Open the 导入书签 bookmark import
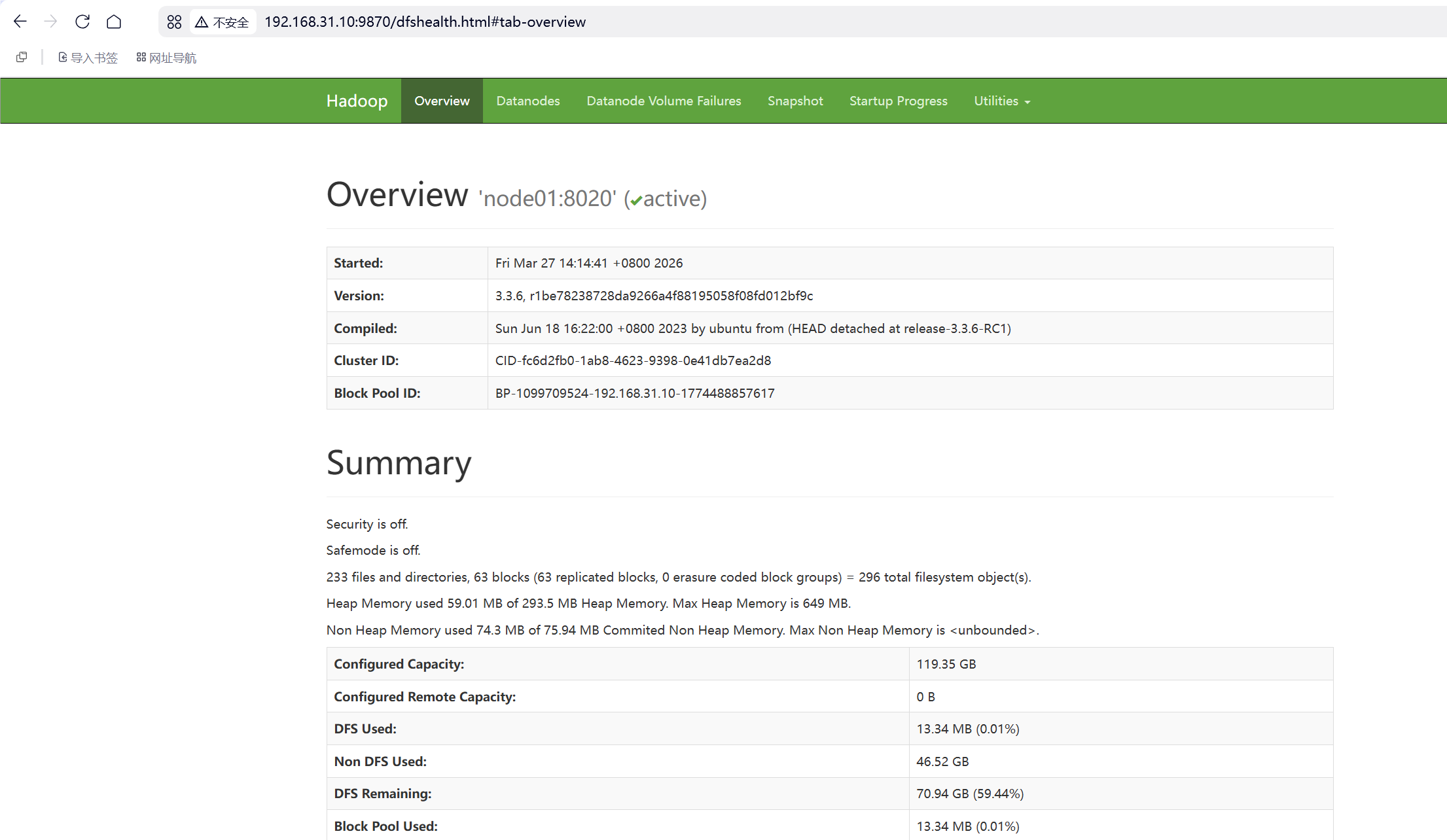 (x=88, y=58)
